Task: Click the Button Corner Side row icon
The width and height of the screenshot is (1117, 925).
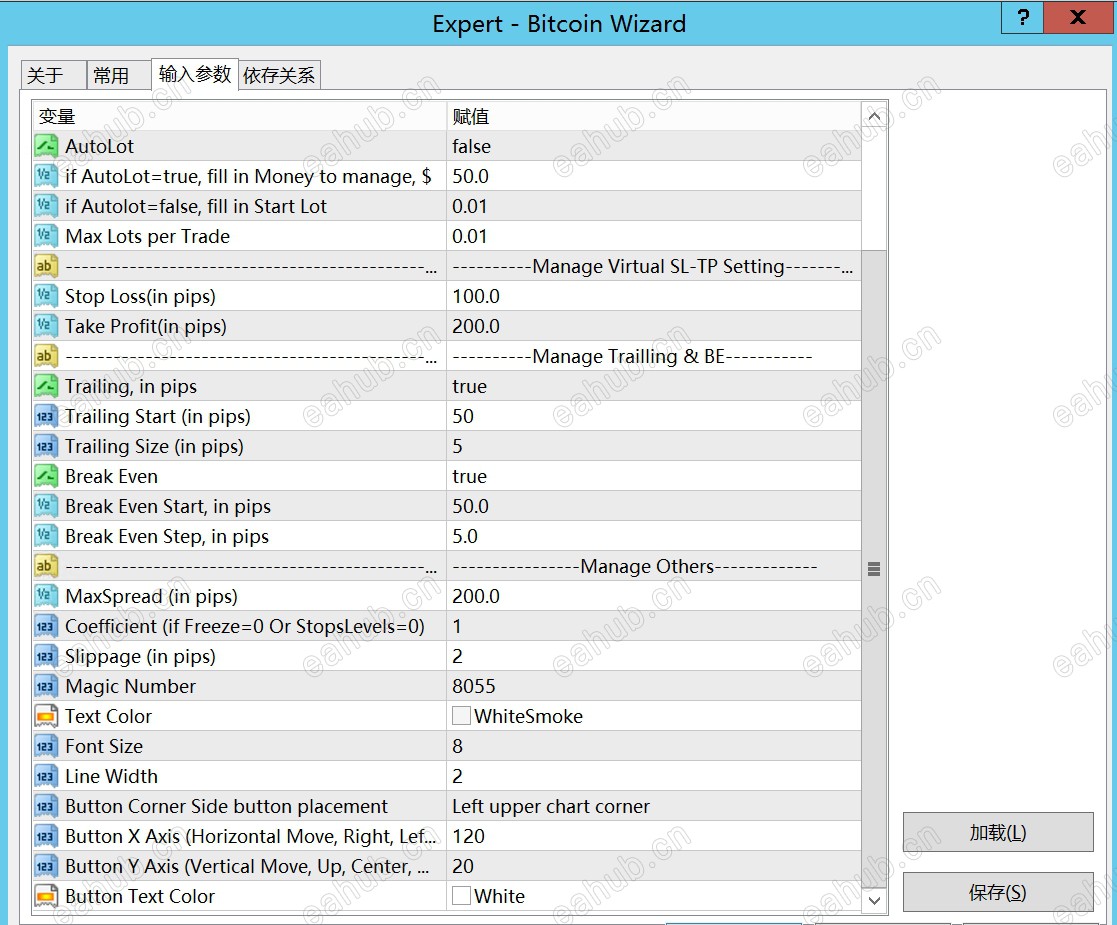Action: point(46,806)
